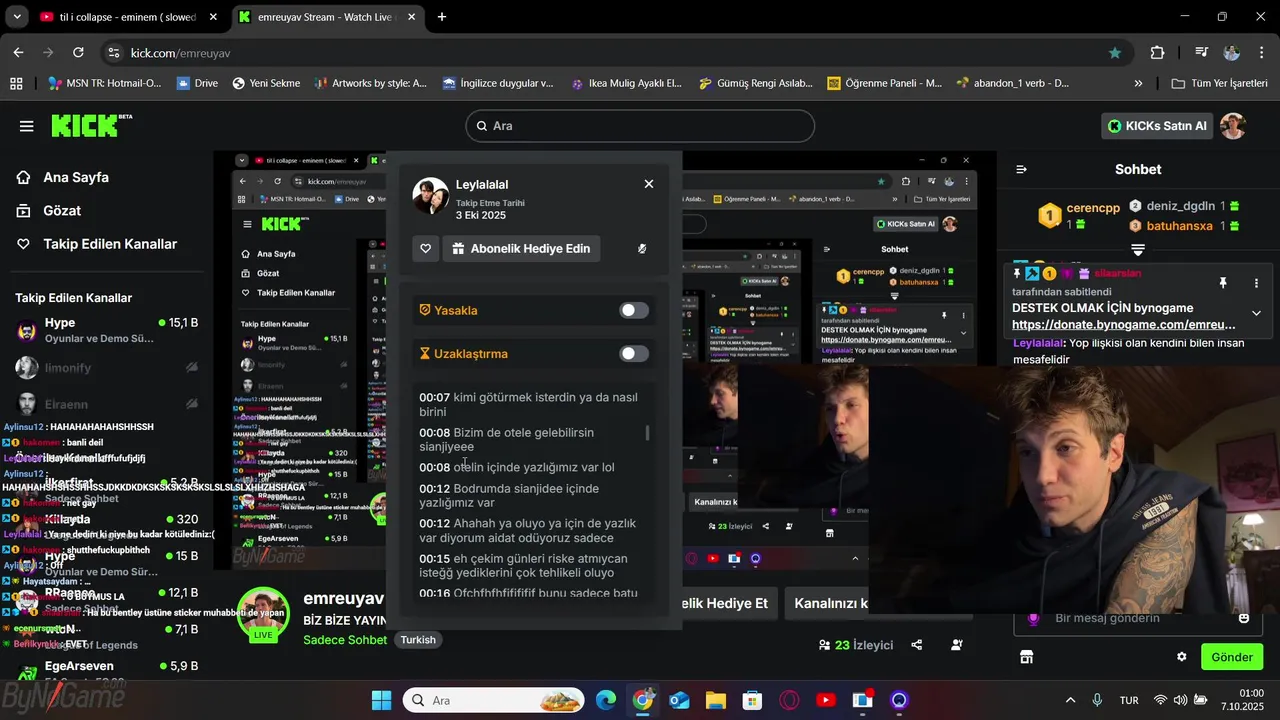Open a new browser tab
This screenshot has height=720, width=1280.
(442, 17)
